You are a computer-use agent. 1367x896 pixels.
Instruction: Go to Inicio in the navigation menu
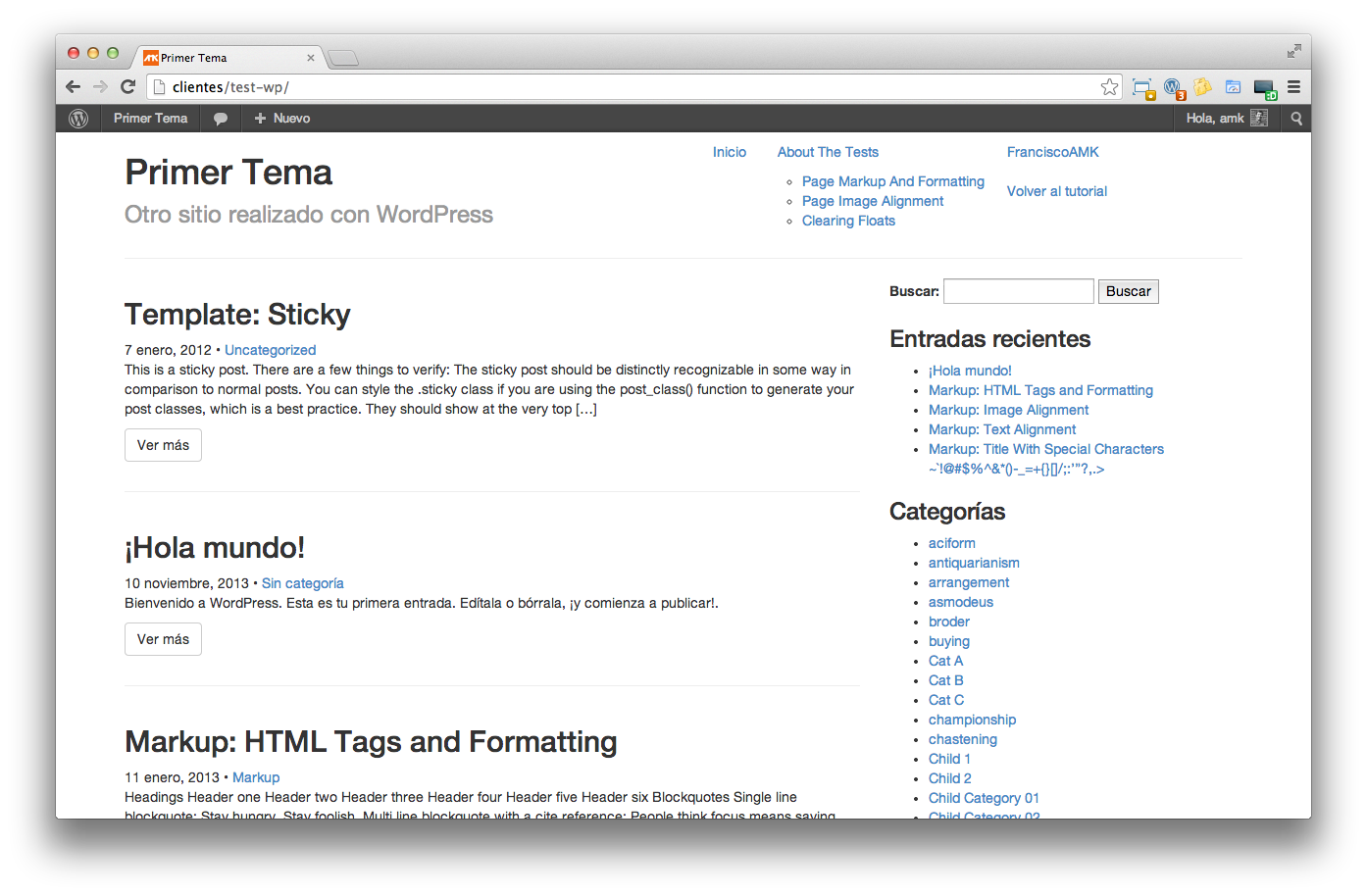(729, 152)
